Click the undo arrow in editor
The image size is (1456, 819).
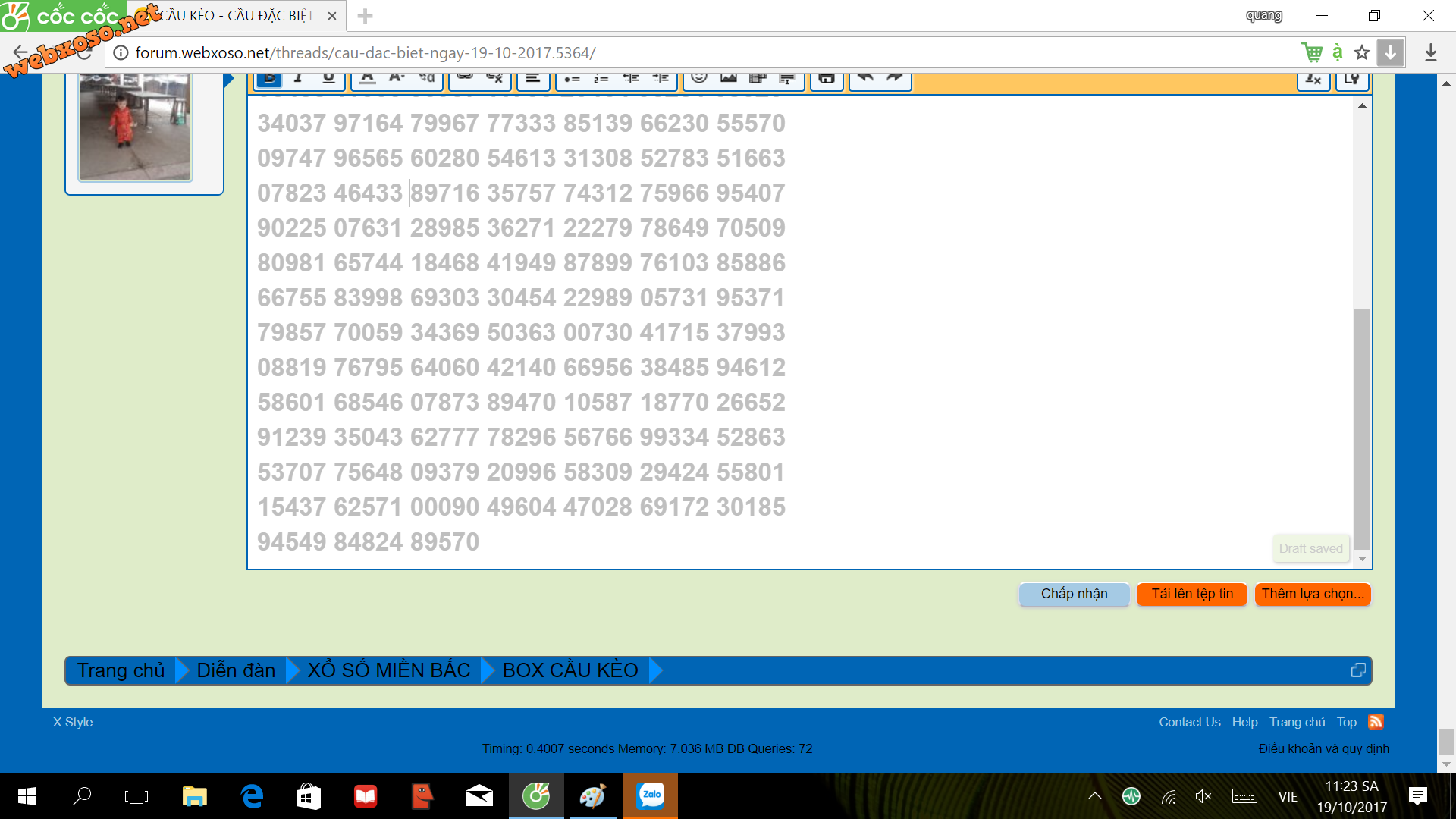[x=865, y=78]
